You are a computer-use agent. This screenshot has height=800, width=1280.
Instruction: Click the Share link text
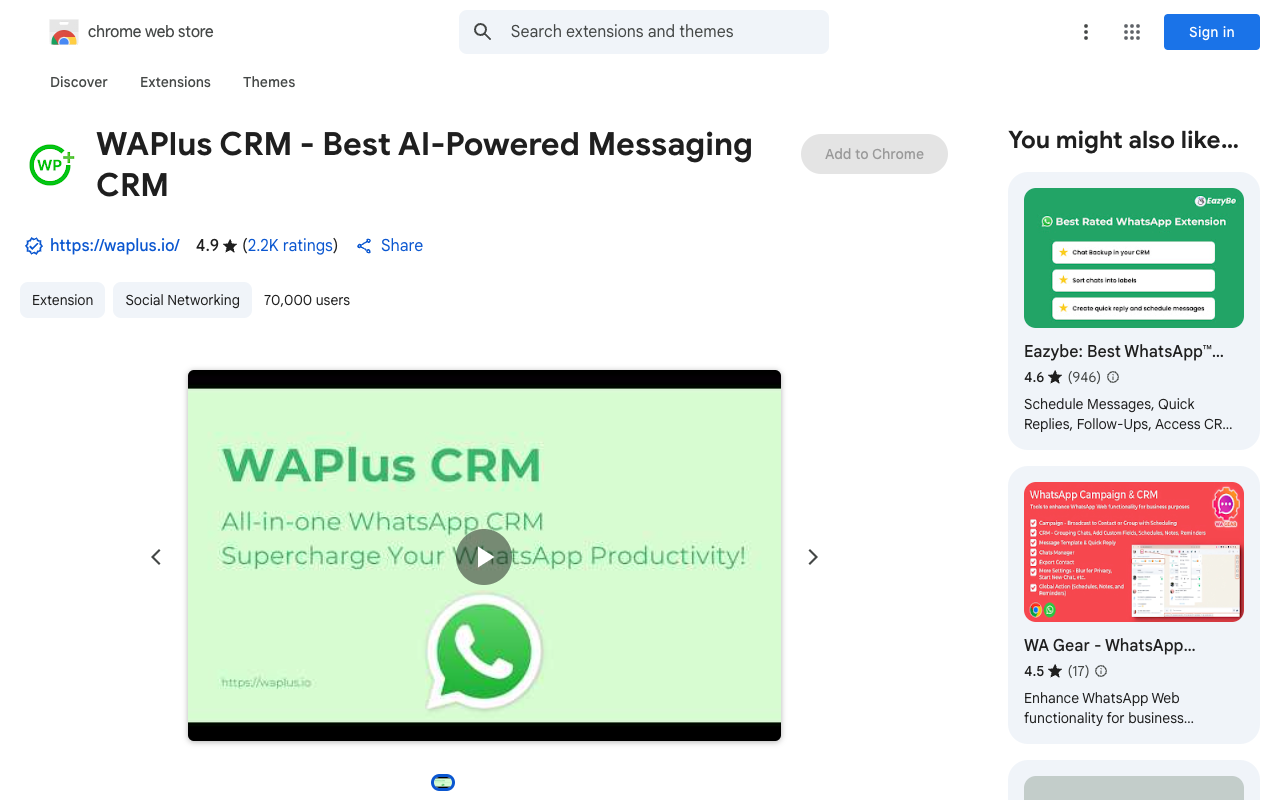[402, 245]
